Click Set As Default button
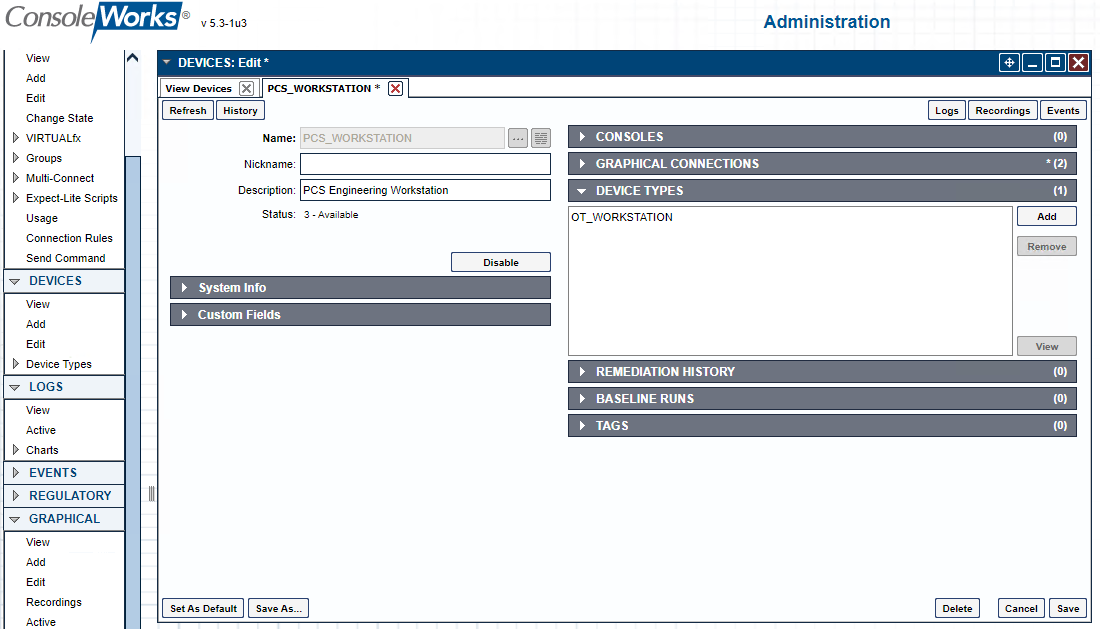 tap(203, 608)
